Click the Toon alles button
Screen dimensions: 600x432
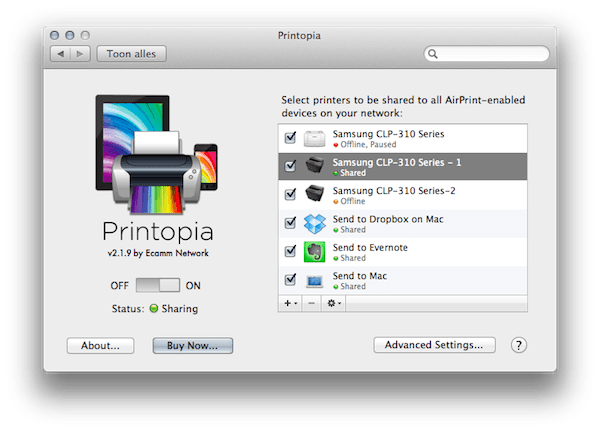(131, 54)
